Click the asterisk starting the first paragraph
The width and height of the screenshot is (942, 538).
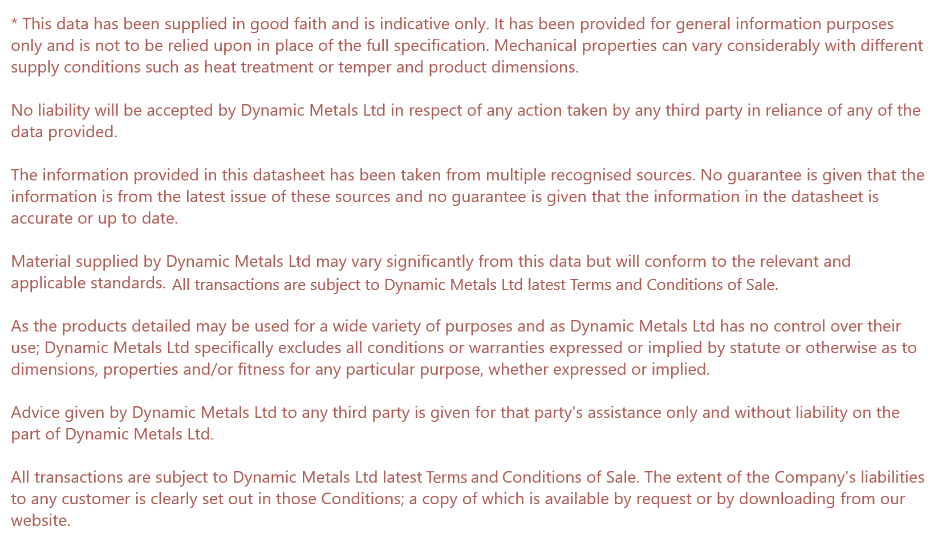15,23
